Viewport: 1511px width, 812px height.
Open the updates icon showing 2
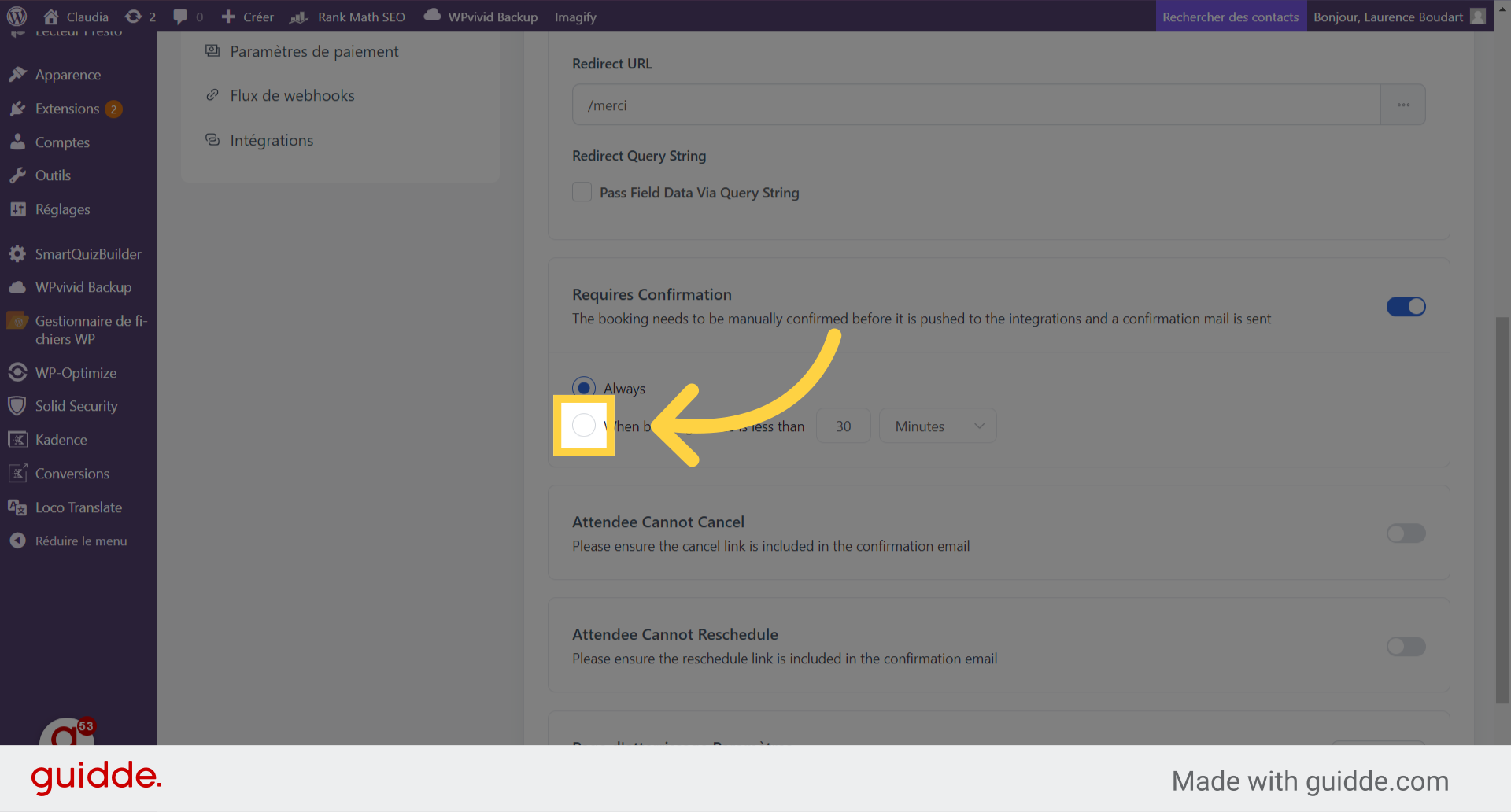pos(134,17)
